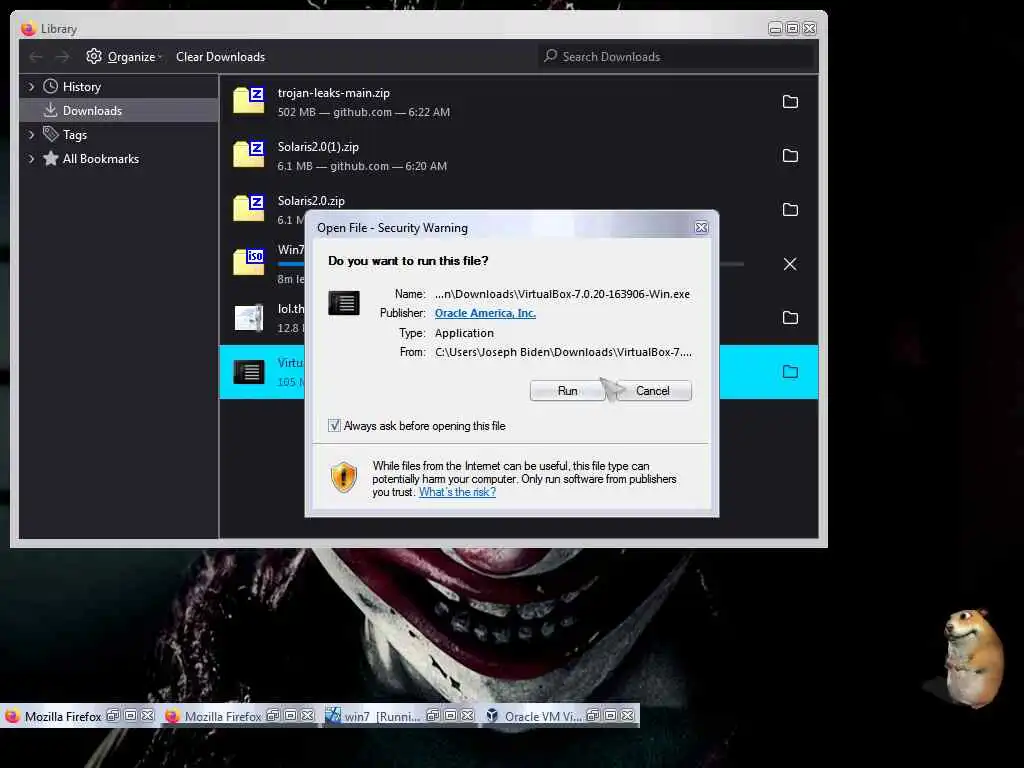Click the Downloads arrow icon in sidebar
The image size is (1024, 768).
click(x=50, y=110)
